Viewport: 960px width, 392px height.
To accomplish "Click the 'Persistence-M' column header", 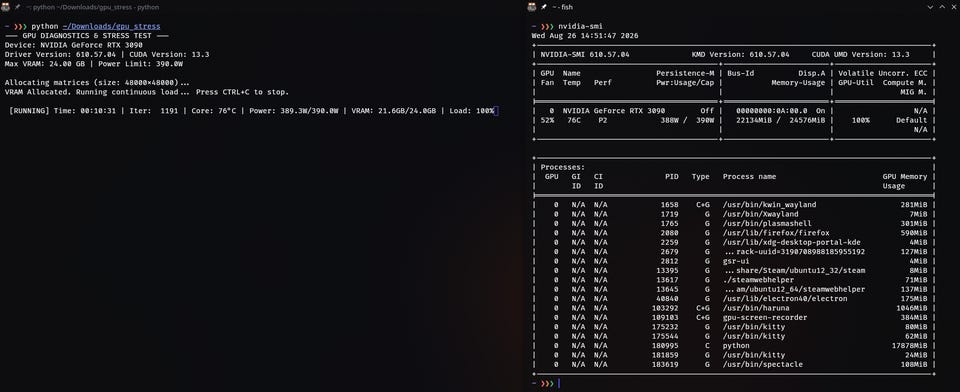I will click(x=684, y=73).
